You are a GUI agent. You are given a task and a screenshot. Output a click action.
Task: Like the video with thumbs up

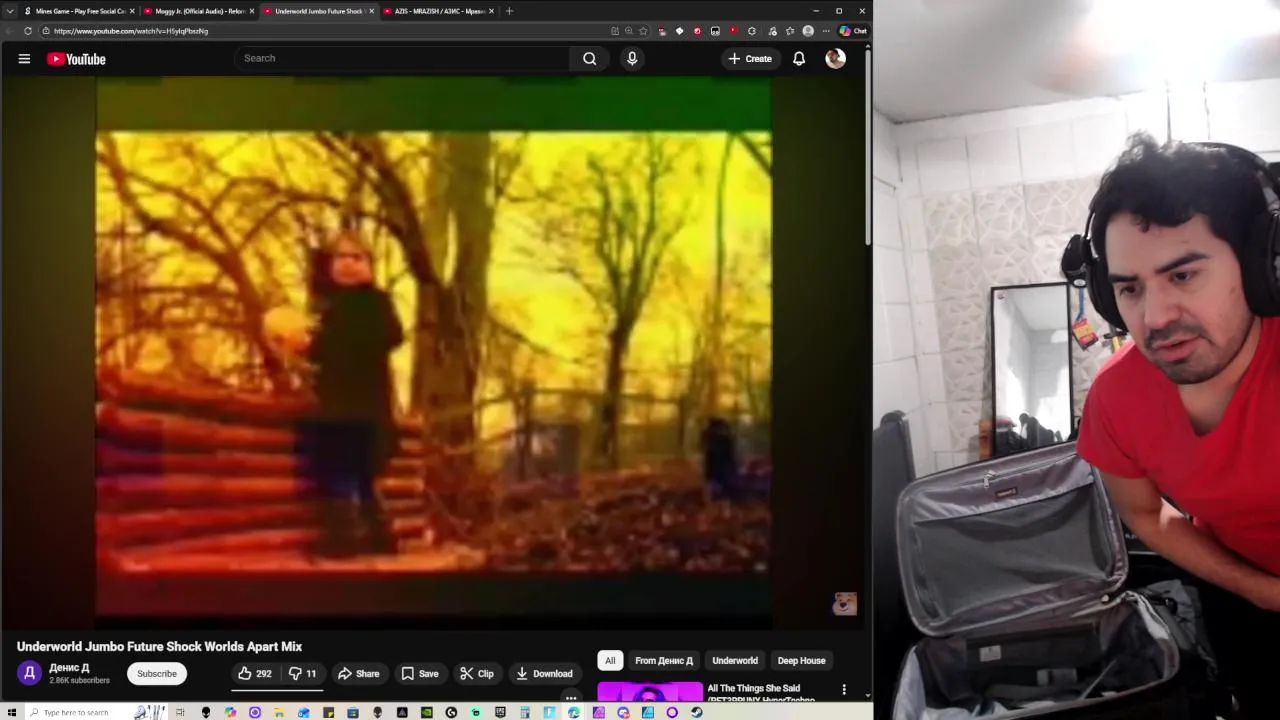[x=255, y=674]
